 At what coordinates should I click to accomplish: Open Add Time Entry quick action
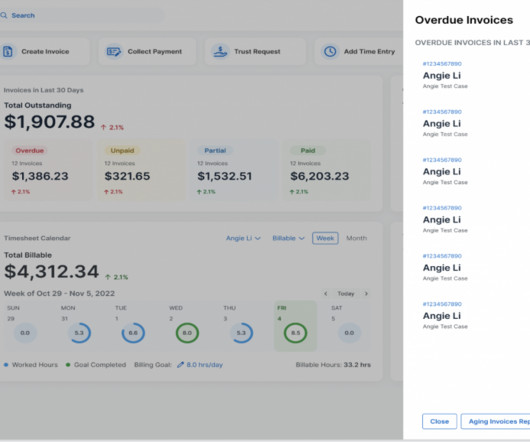pyautogui.click(x=359, y=52)
